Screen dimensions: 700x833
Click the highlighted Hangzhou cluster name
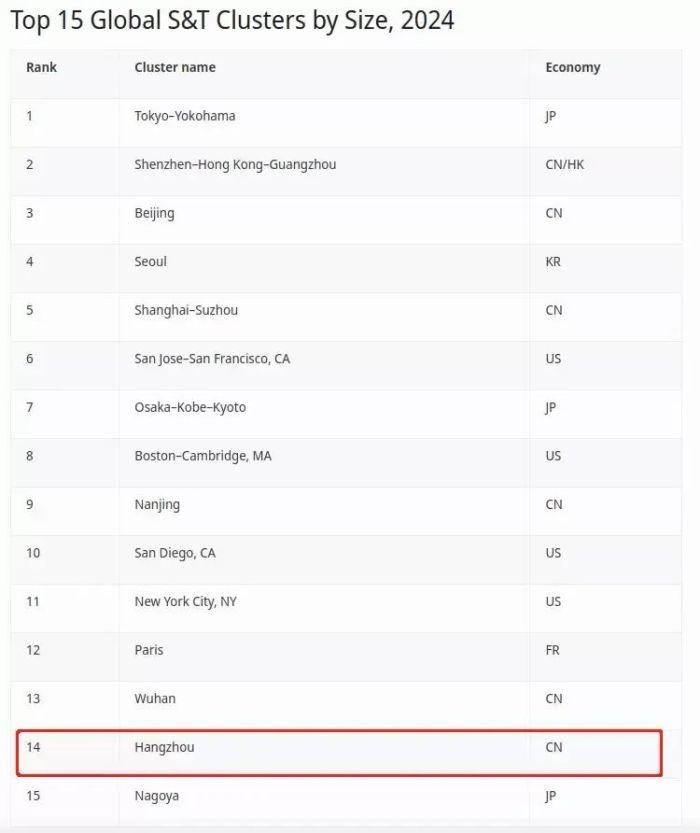[x=164, y=747]
